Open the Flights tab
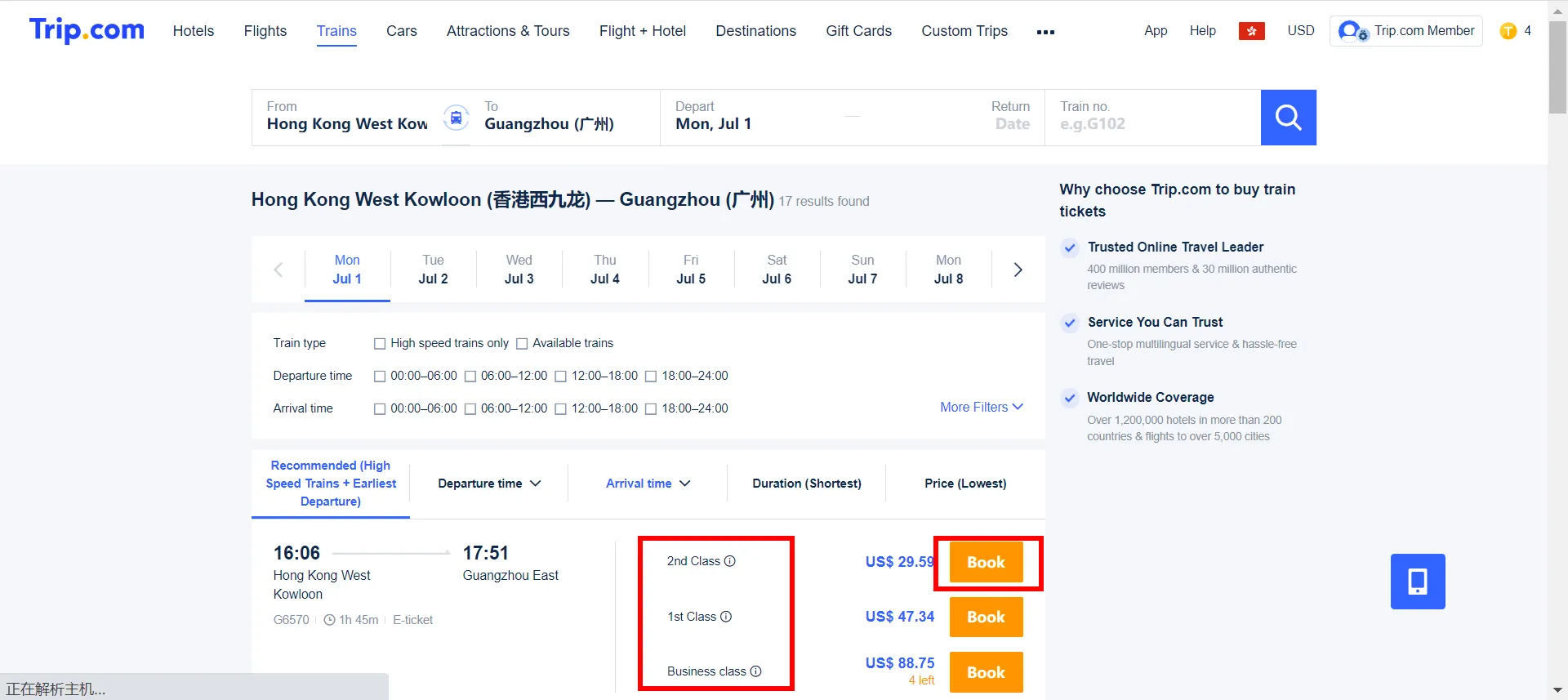This screenshot has width=1568, height=700. 265,31
